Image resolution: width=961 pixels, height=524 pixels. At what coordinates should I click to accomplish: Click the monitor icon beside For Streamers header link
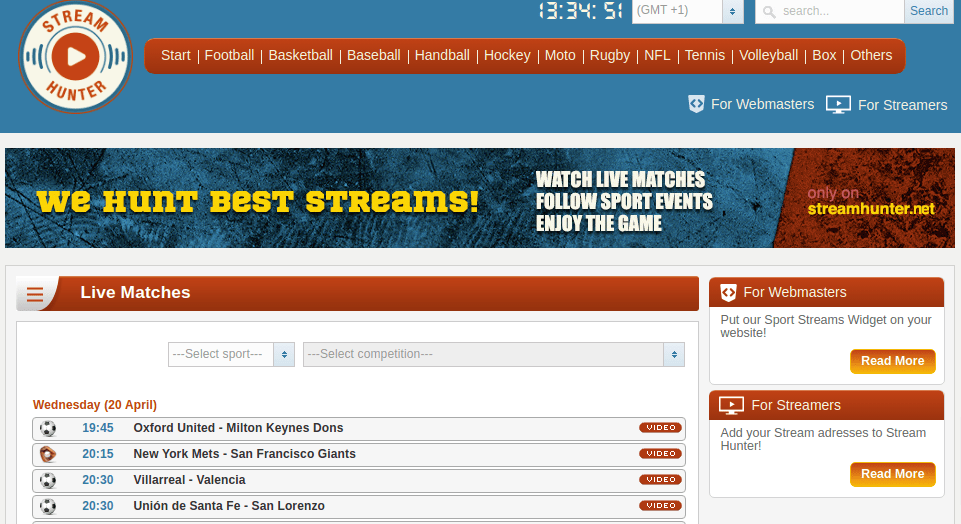(838, 105)
